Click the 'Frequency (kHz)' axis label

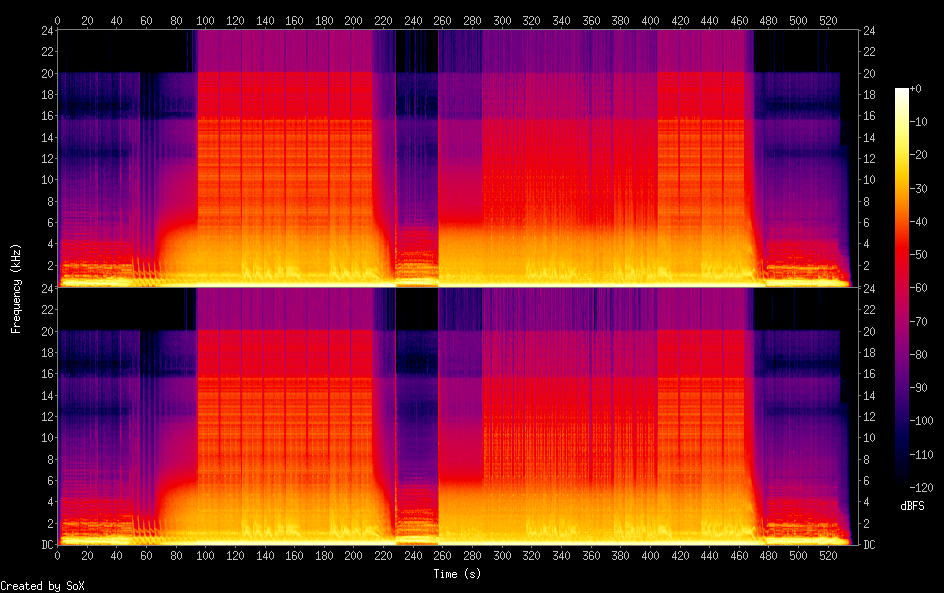[15, 288]
